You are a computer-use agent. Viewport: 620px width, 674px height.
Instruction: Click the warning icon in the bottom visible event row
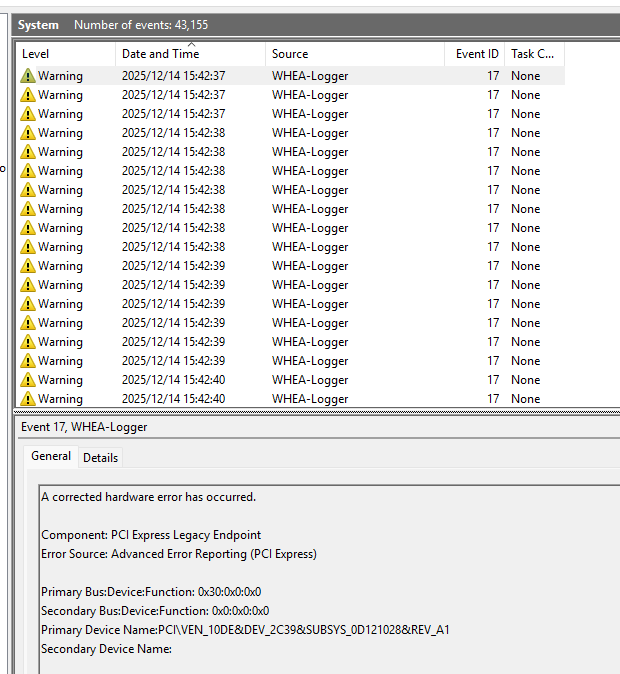(28, 399)
